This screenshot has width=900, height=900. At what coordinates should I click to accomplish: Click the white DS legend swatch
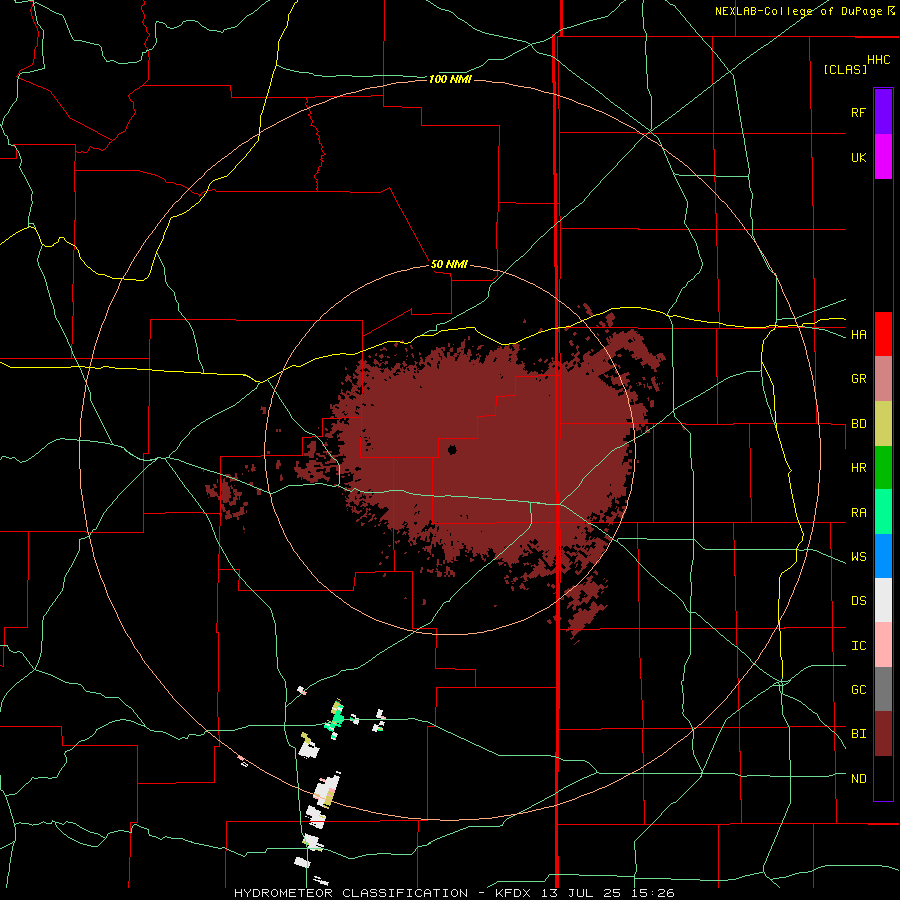883,600
